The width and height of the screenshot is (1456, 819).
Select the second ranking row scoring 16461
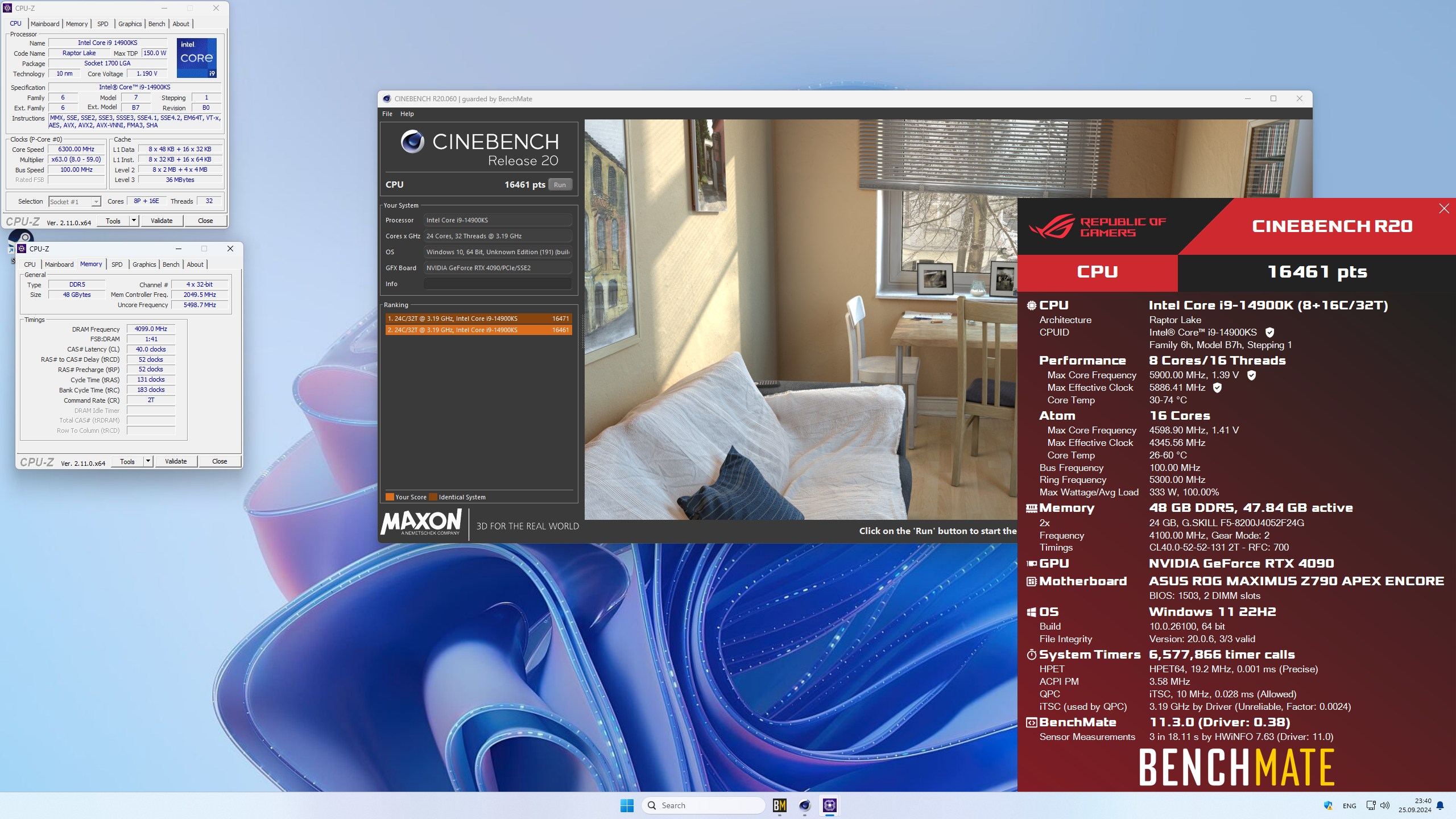coord(478,330)
